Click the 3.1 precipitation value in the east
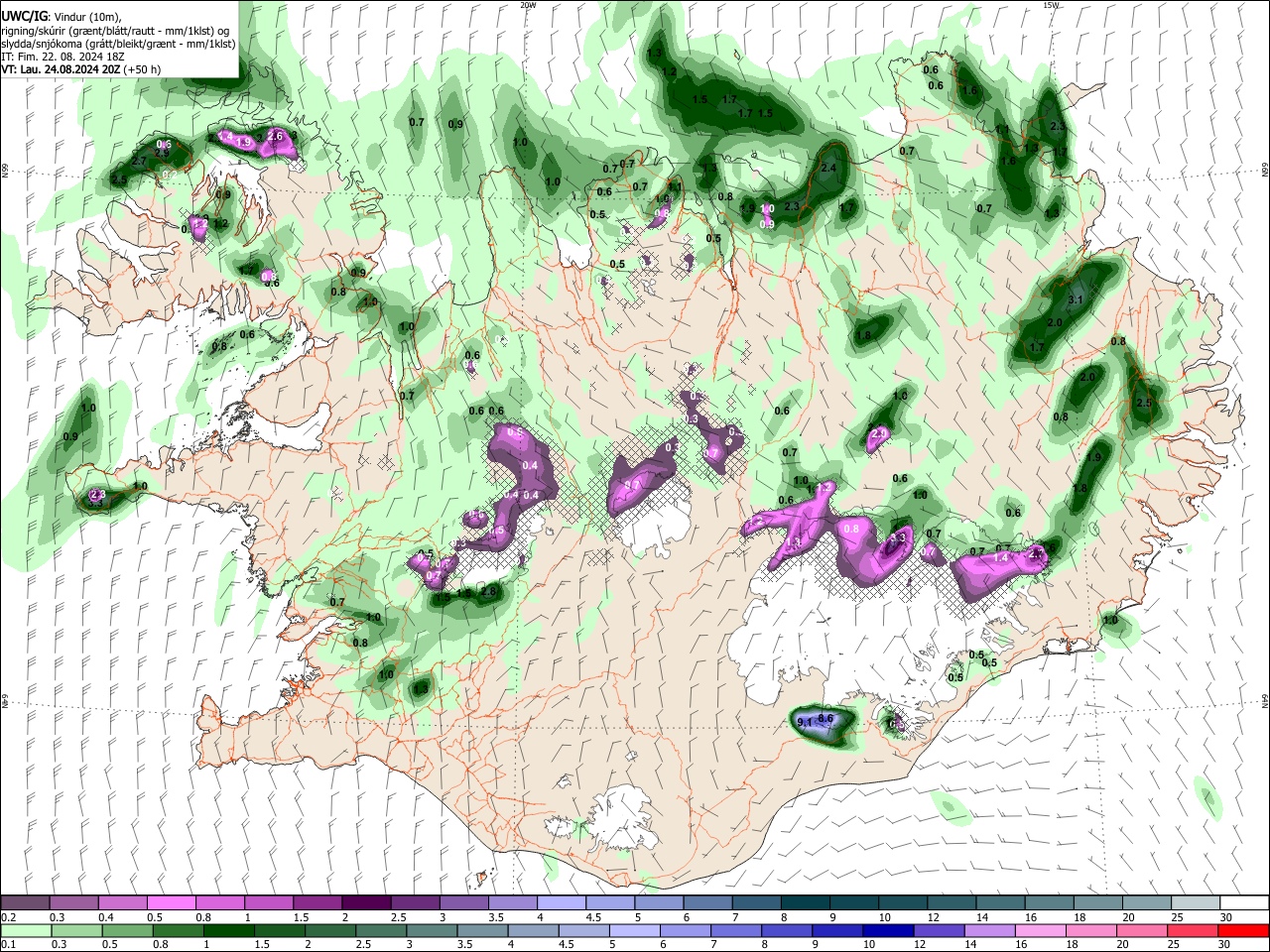 tap(1076, 298)
